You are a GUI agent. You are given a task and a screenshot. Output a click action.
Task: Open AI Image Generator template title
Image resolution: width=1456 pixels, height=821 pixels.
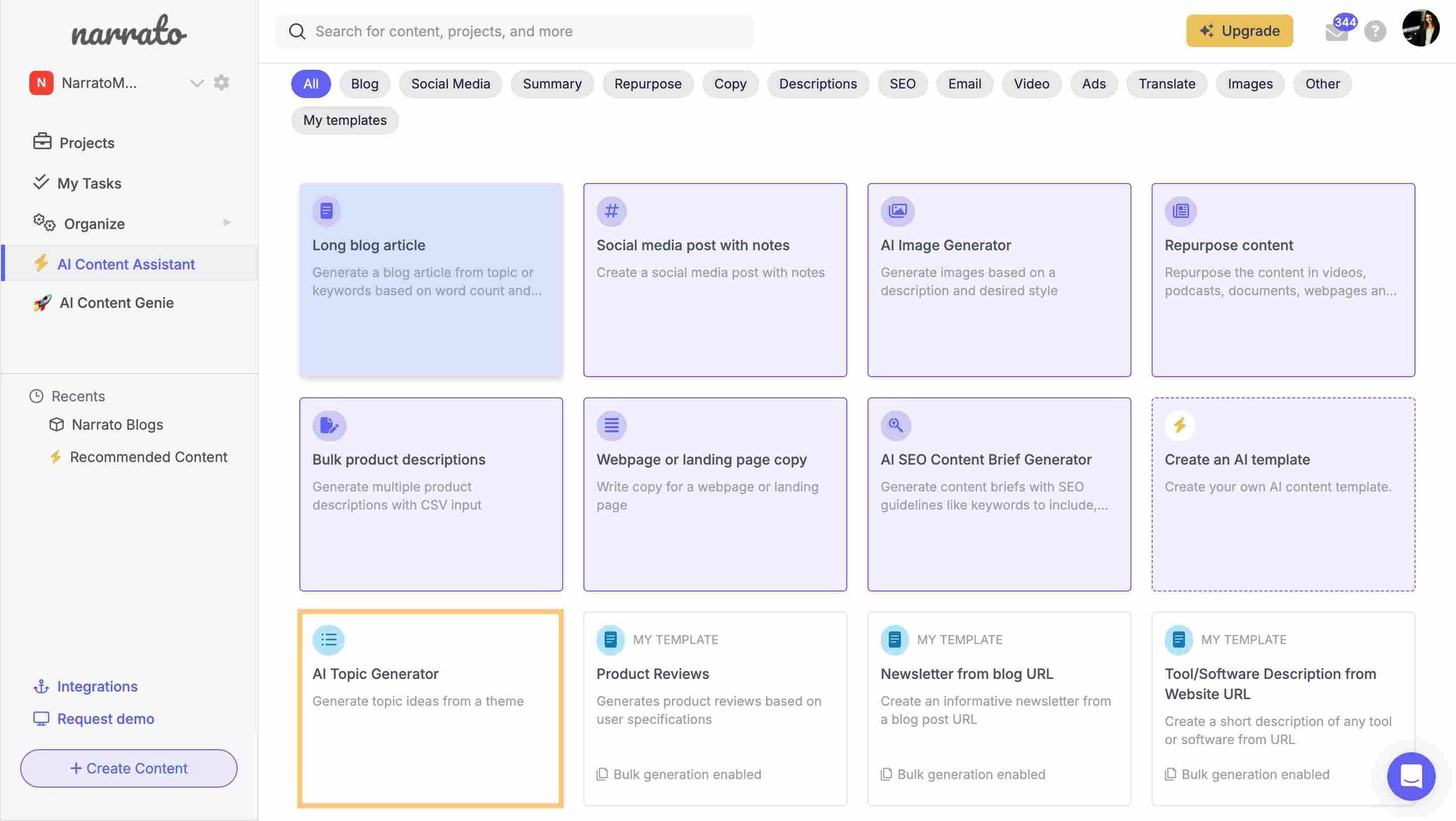945,245
